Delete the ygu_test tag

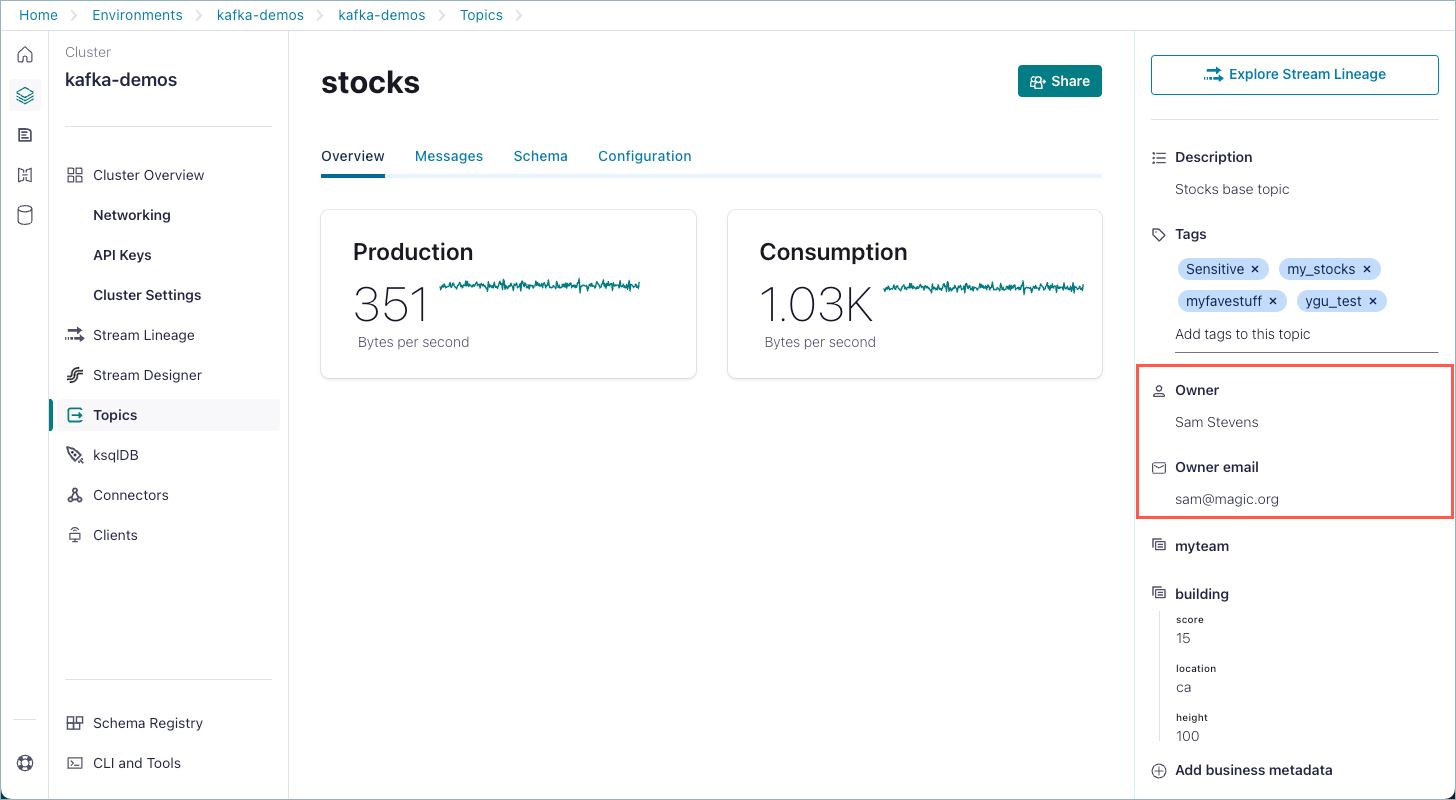coord(1373,301)
